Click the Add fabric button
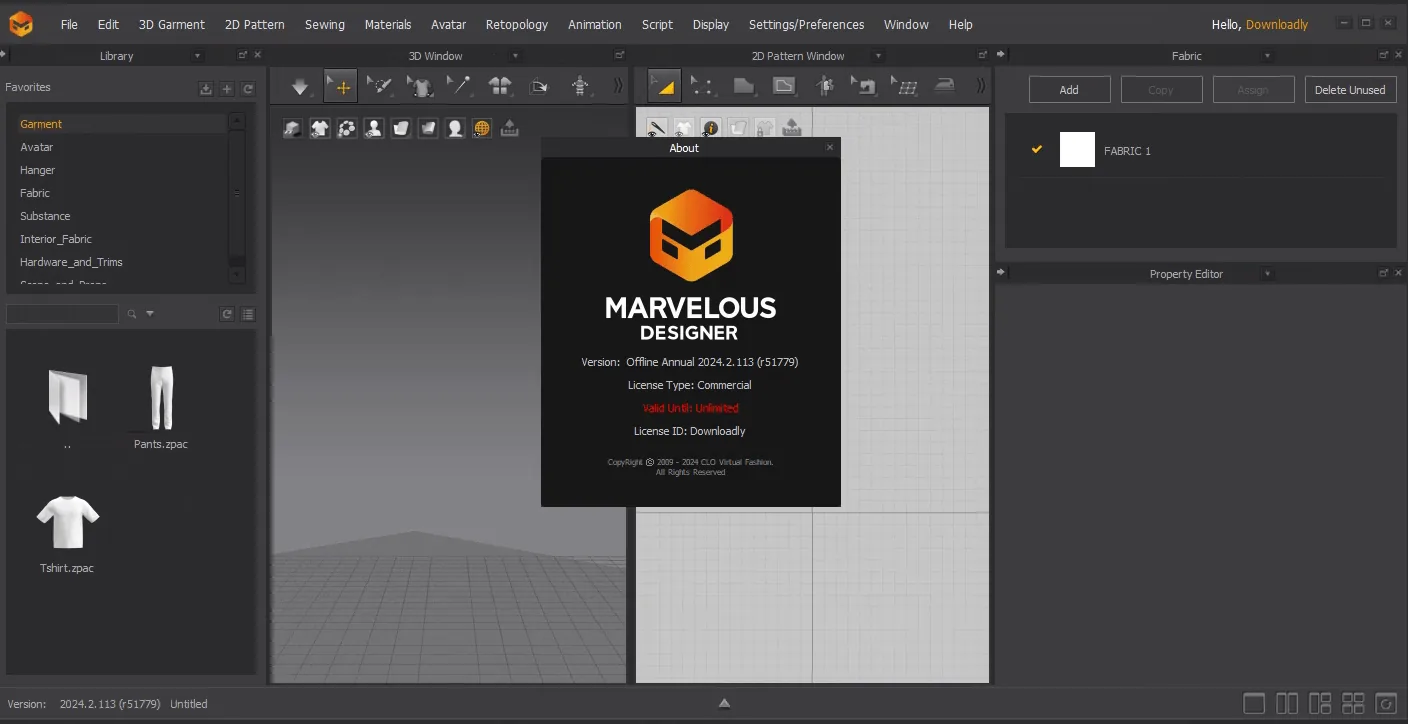This screenshot has width=1408, height=724. click(x=1069, y=90)
